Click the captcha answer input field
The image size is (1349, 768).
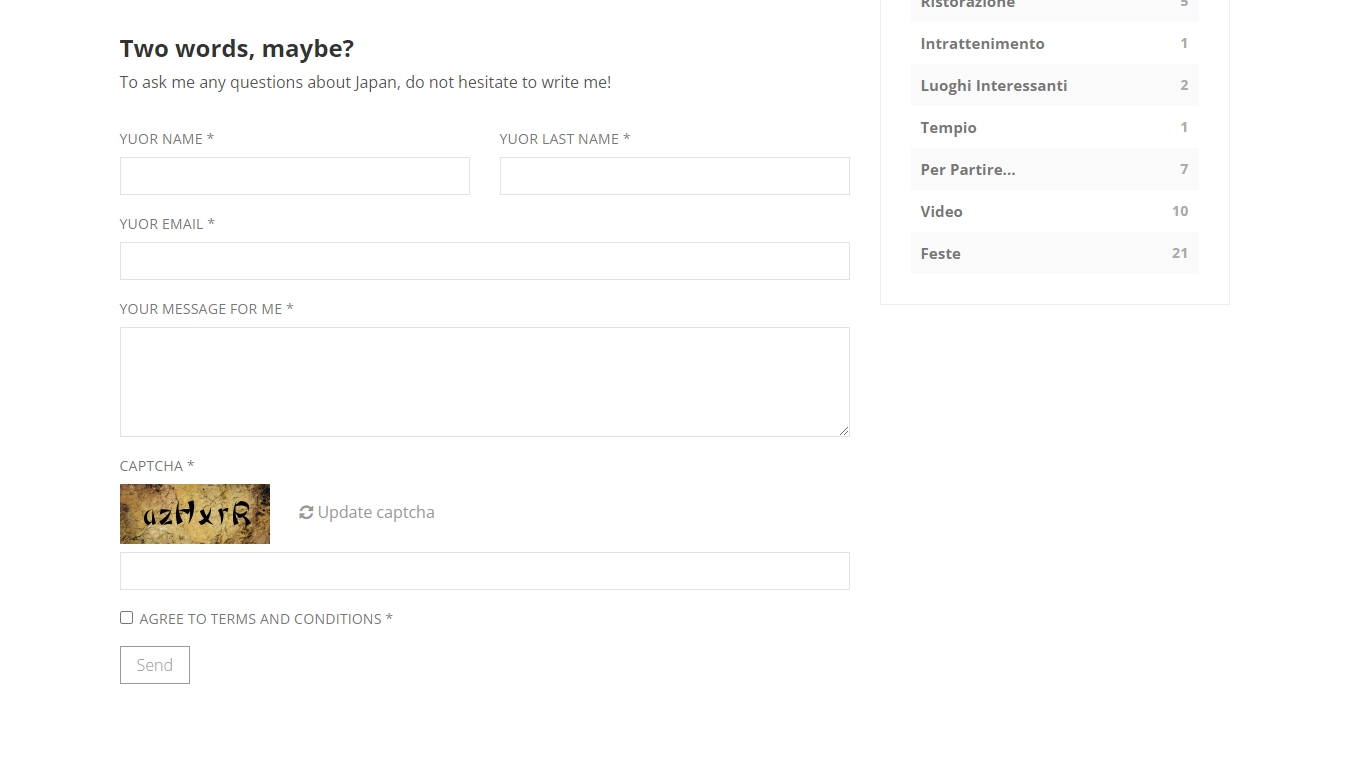485,571
